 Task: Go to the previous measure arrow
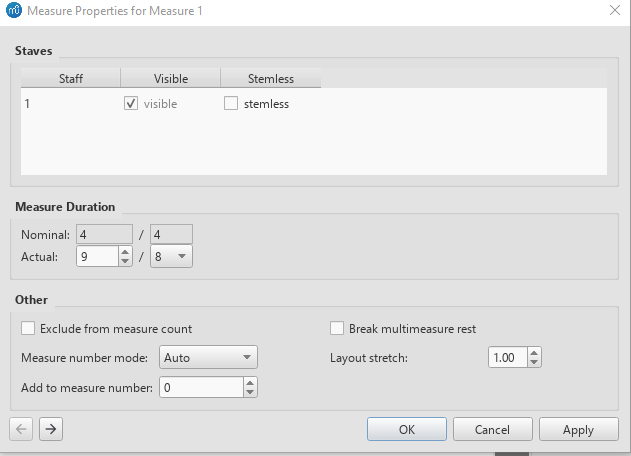[22, 429]
